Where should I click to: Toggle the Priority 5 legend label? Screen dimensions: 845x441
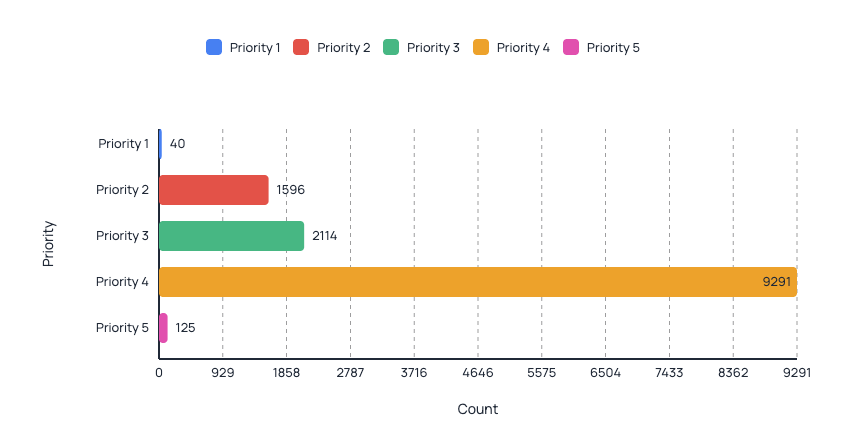(613, 47)
